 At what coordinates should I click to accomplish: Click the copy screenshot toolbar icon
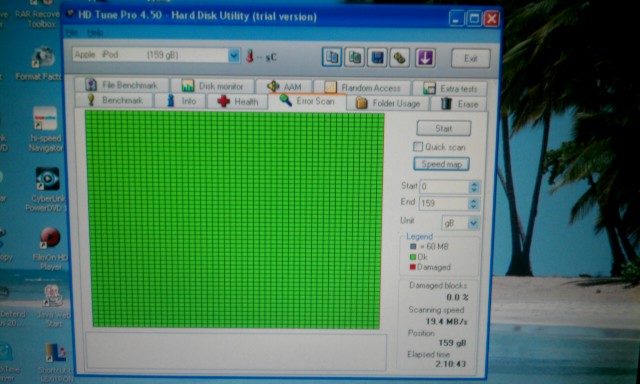(354, 58)
